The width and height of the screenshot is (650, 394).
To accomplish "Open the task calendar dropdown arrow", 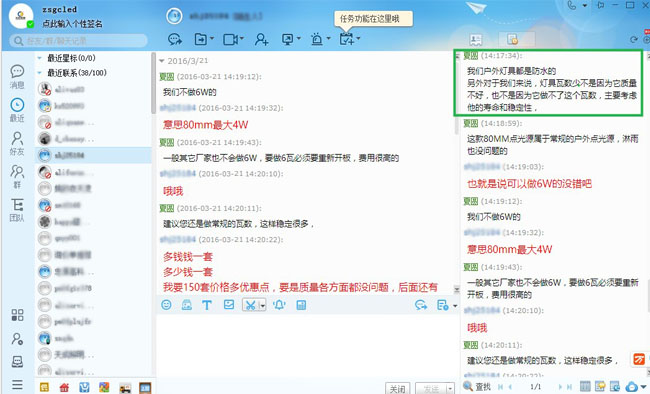I will pos(358,38).
